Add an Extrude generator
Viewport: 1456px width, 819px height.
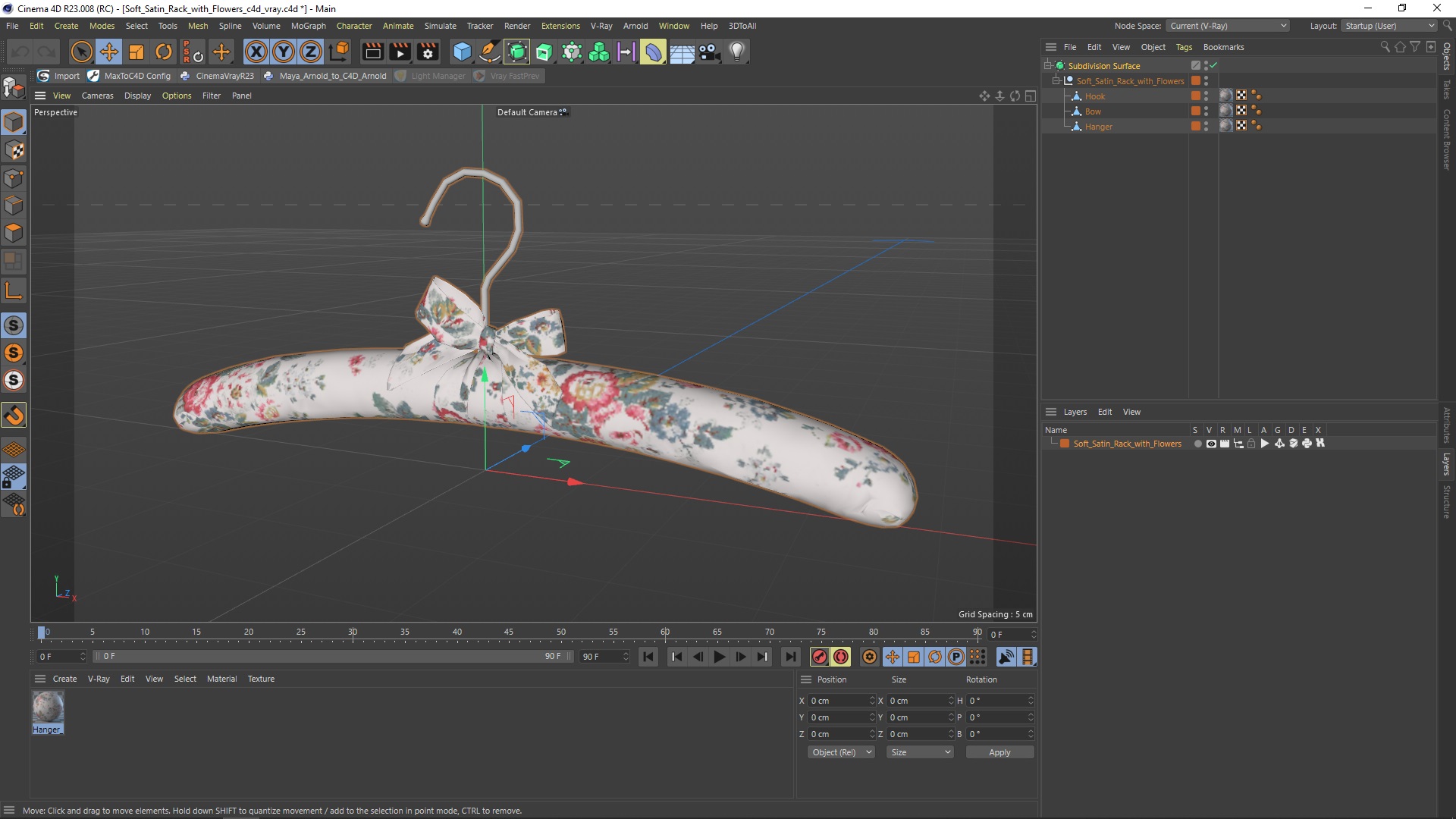(x=544, y=52)
